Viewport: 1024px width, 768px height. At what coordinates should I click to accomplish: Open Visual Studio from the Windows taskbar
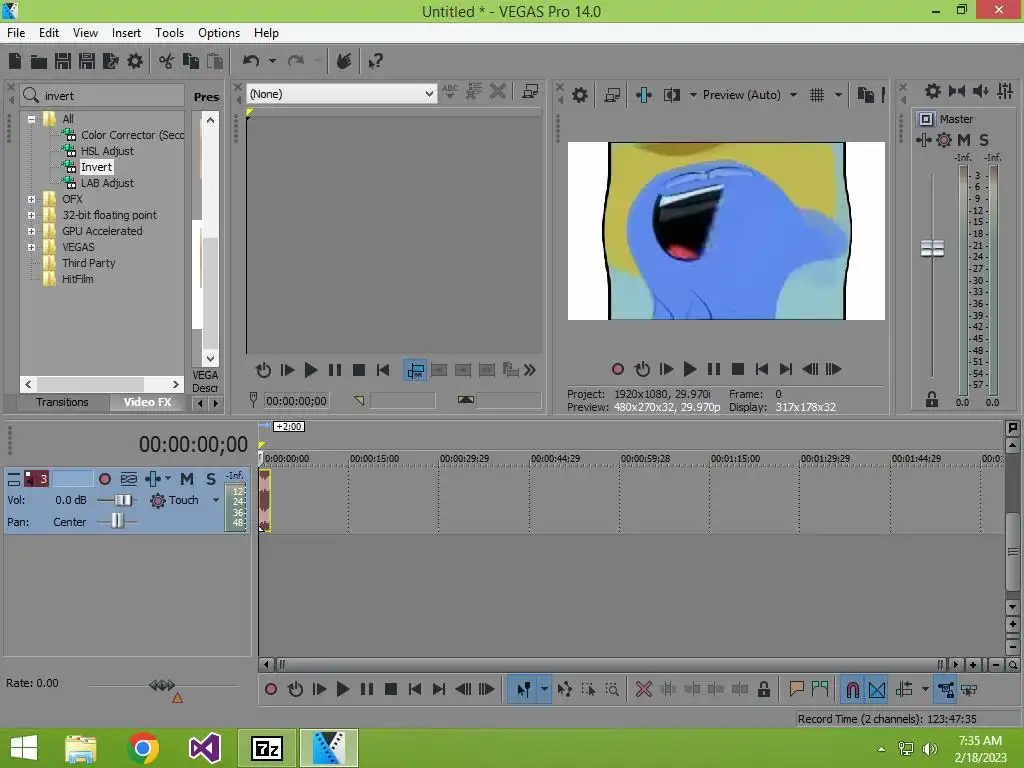(204, 748)
